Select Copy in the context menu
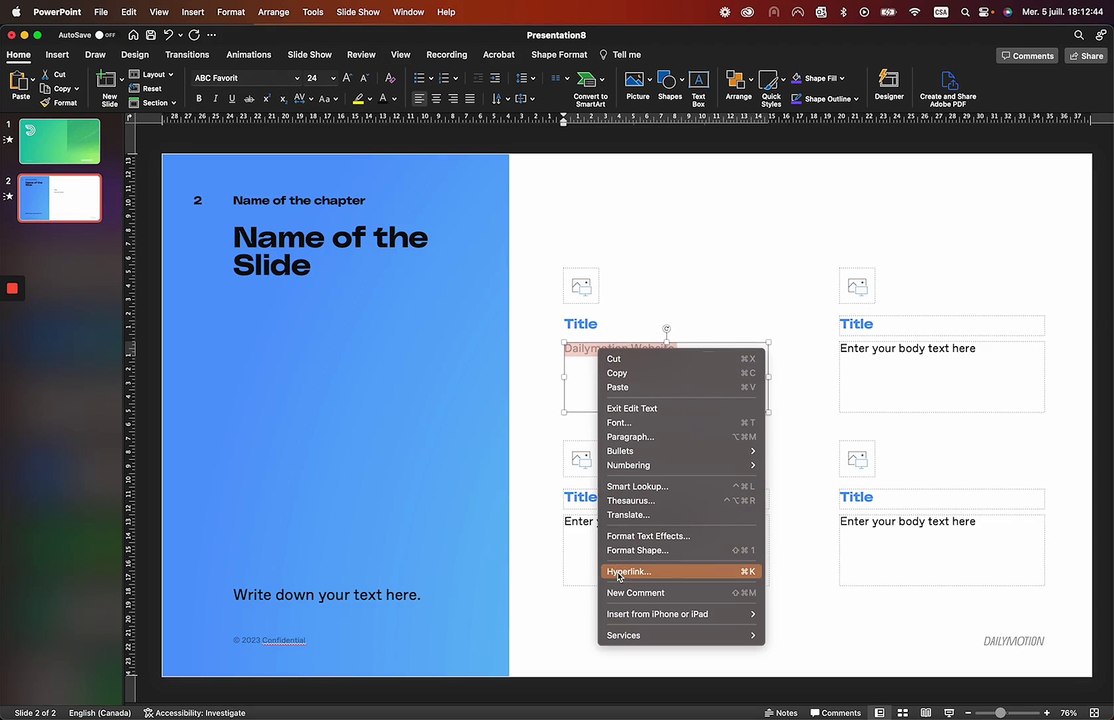Viewport: 1114px width, 720px height. pyautogui.click(x=681, y=373)
